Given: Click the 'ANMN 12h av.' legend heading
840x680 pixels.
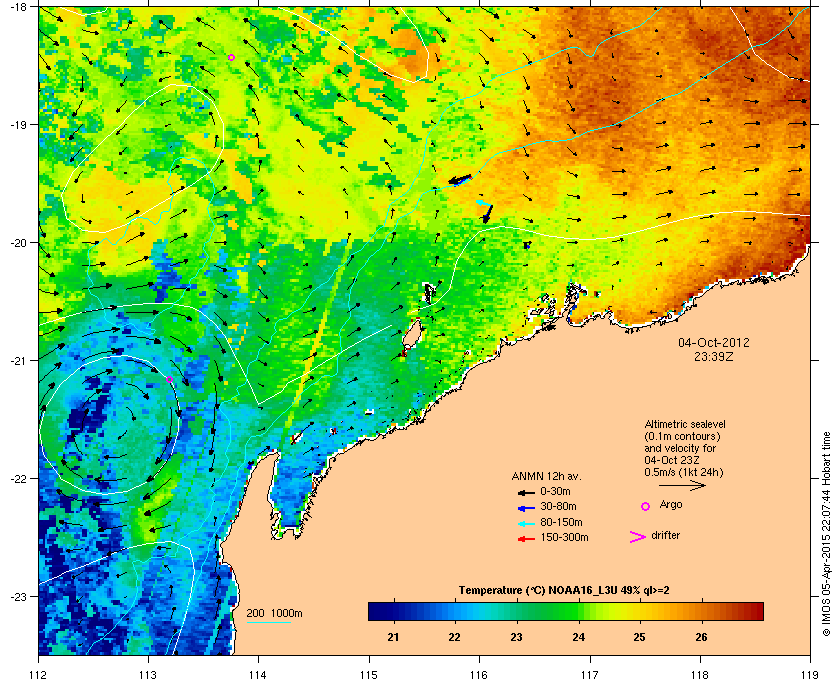Looking at the screenshot, I should 546,476.
